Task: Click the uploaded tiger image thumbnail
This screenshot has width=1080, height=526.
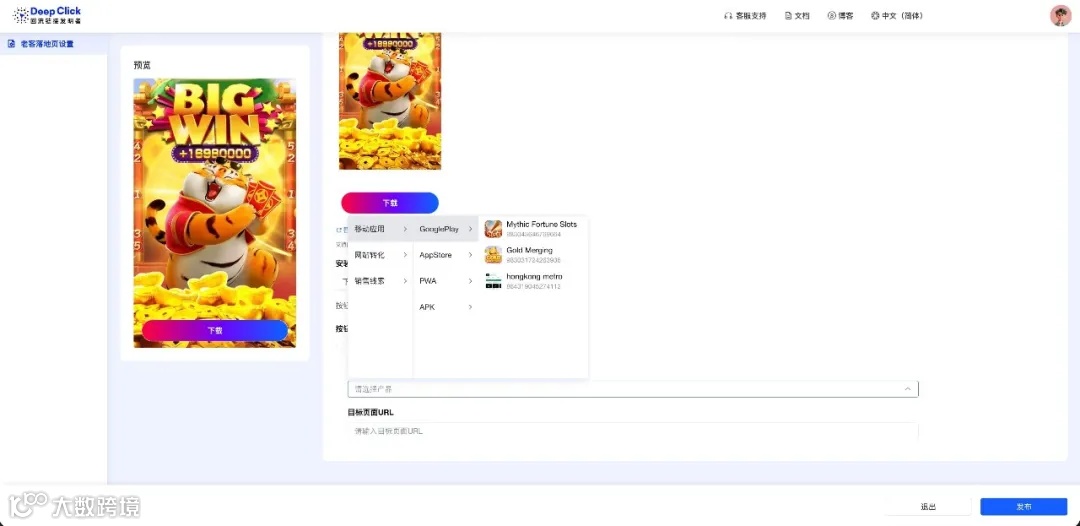Action: pyautogui.click(x=390, y=101)
